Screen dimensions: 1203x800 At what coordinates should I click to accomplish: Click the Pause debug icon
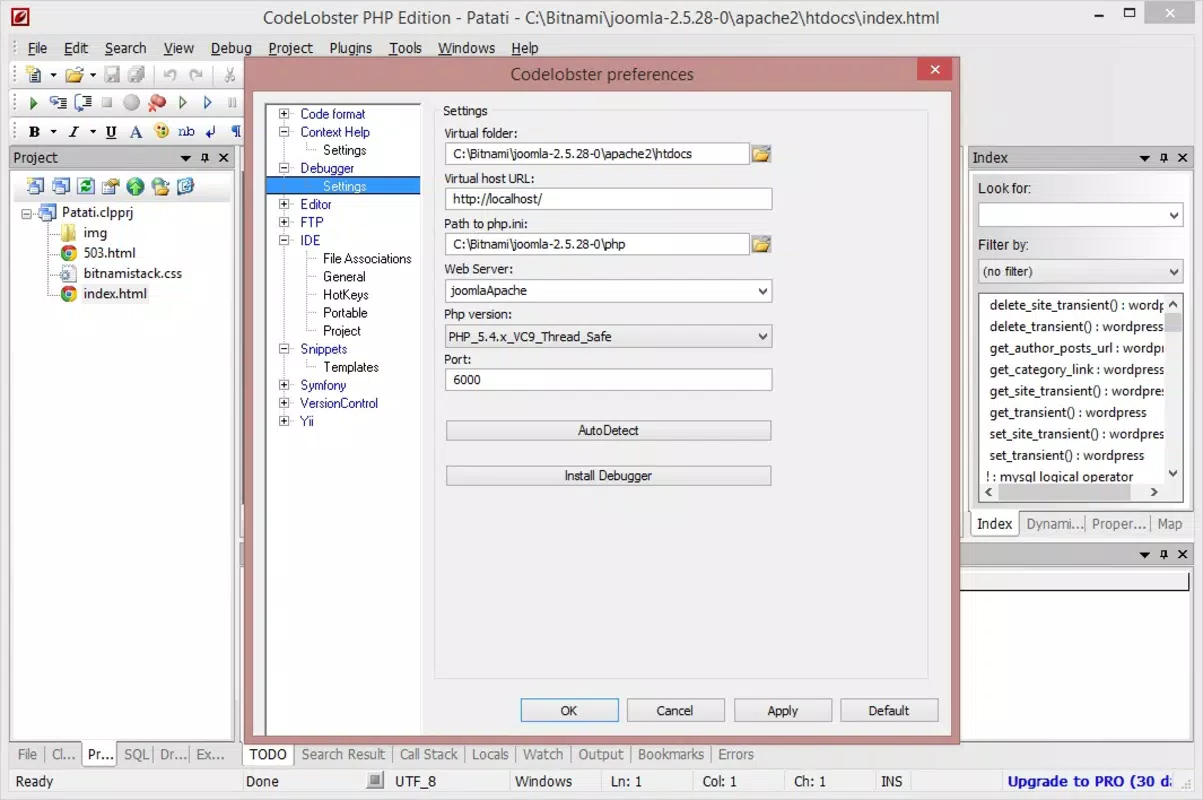pos(232,103)
